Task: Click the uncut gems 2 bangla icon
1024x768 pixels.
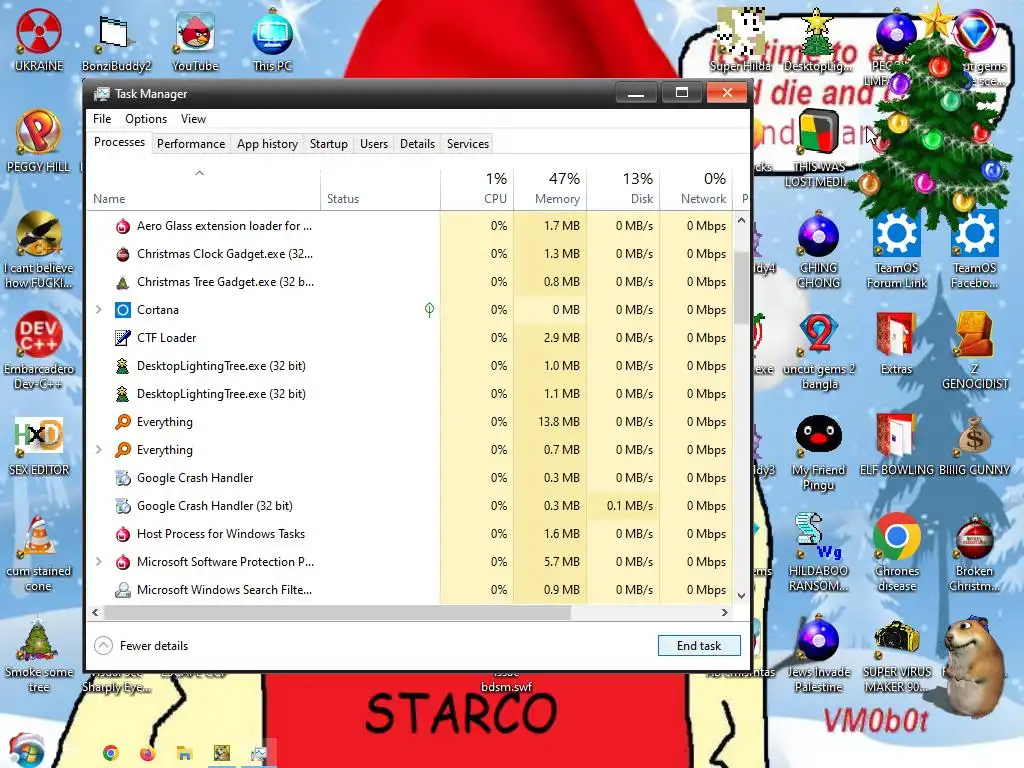Action: tap(819, 351)
